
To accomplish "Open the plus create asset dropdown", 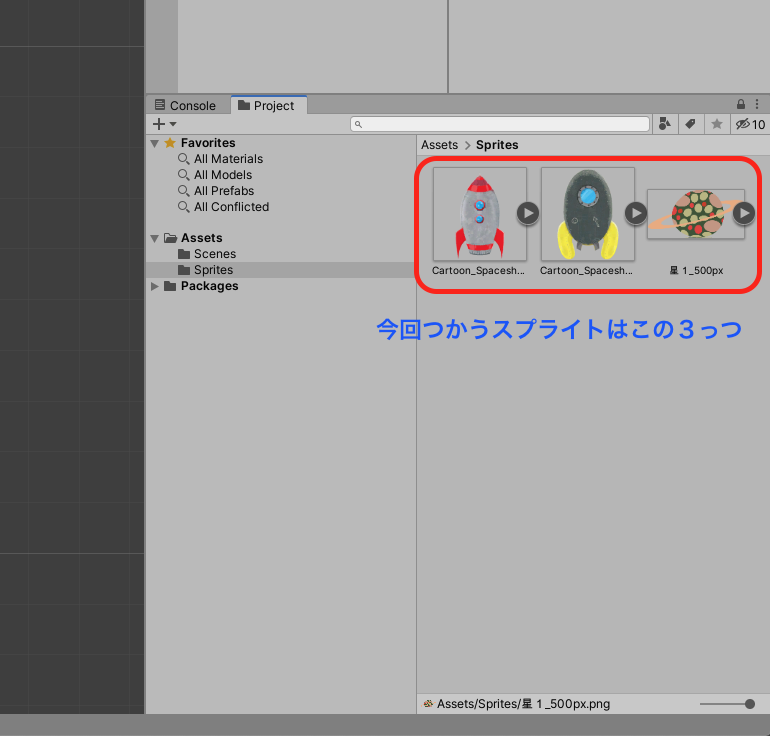I will point(164,124).
